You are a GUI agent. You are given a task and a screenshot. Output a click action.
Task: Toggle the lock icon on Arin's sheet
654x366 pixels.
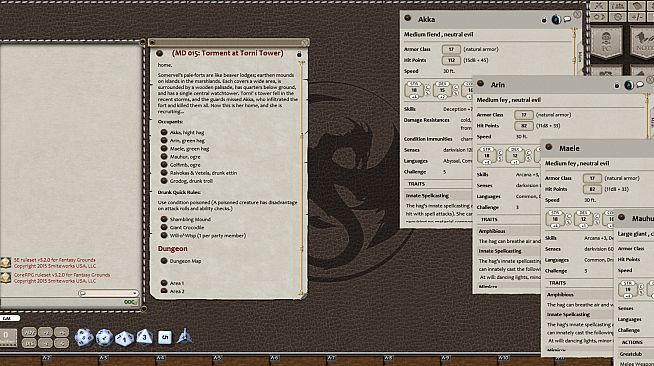click(617, 85)
